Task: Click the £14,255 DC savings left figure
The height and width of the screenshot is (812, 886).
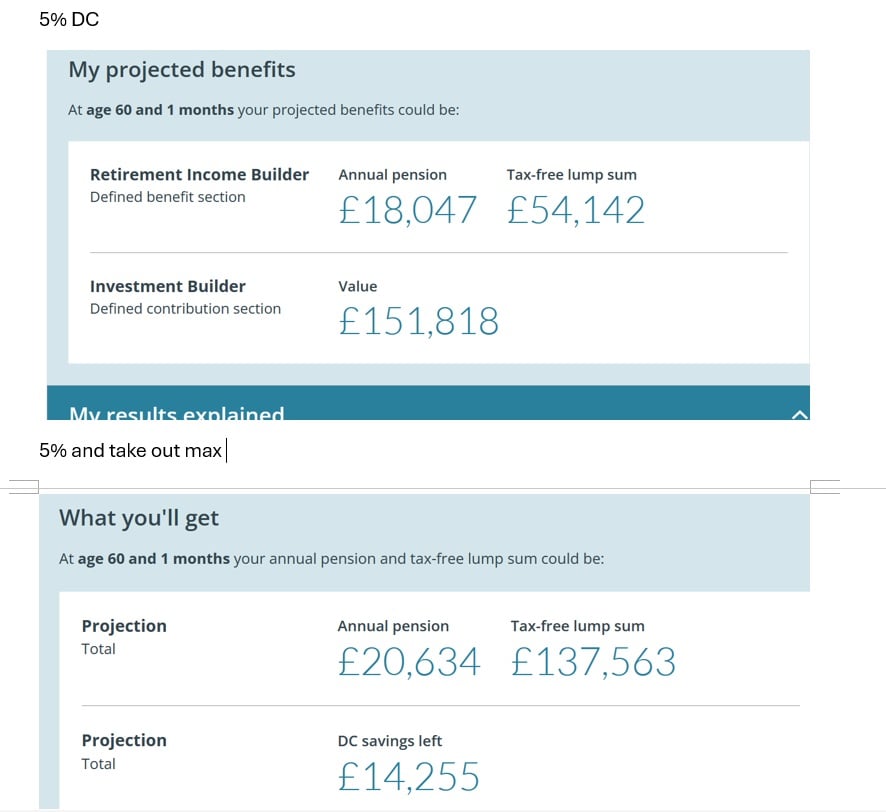Action: point(408,777)
